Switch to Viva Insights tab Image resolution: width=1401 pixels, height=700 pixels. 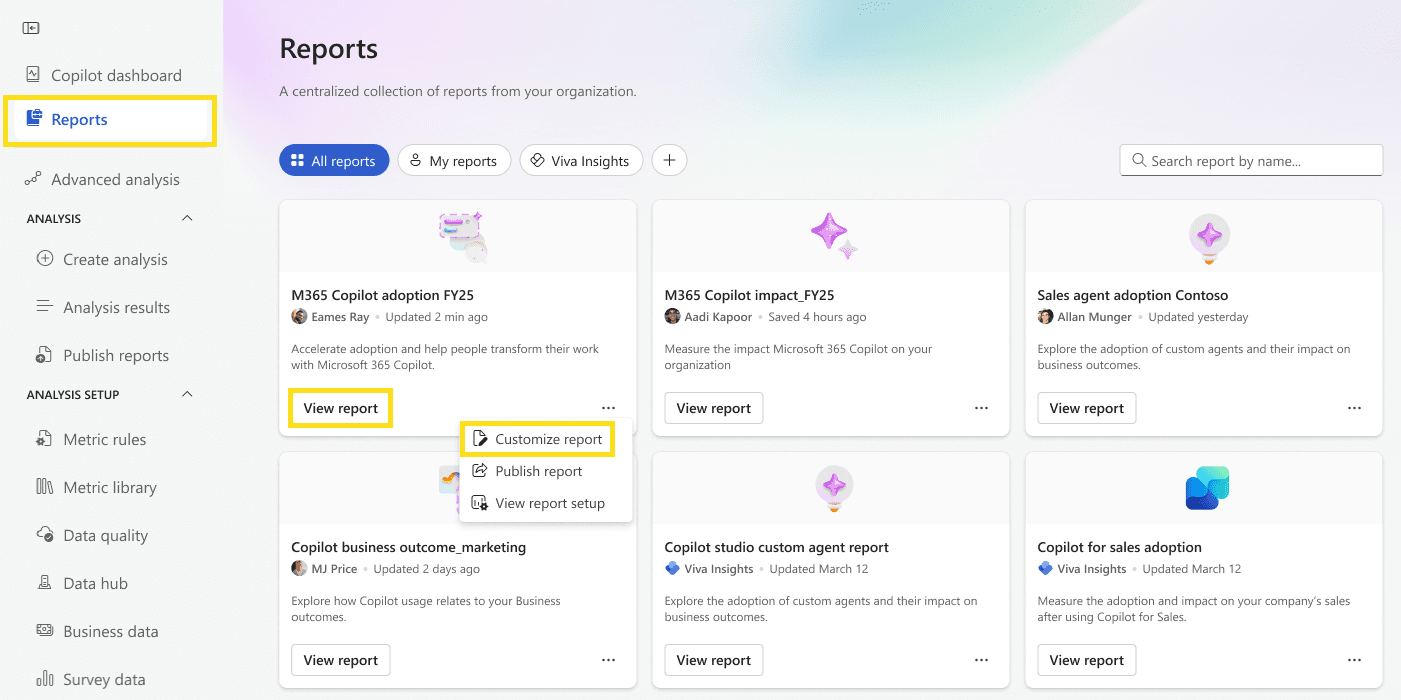[581, 160]
